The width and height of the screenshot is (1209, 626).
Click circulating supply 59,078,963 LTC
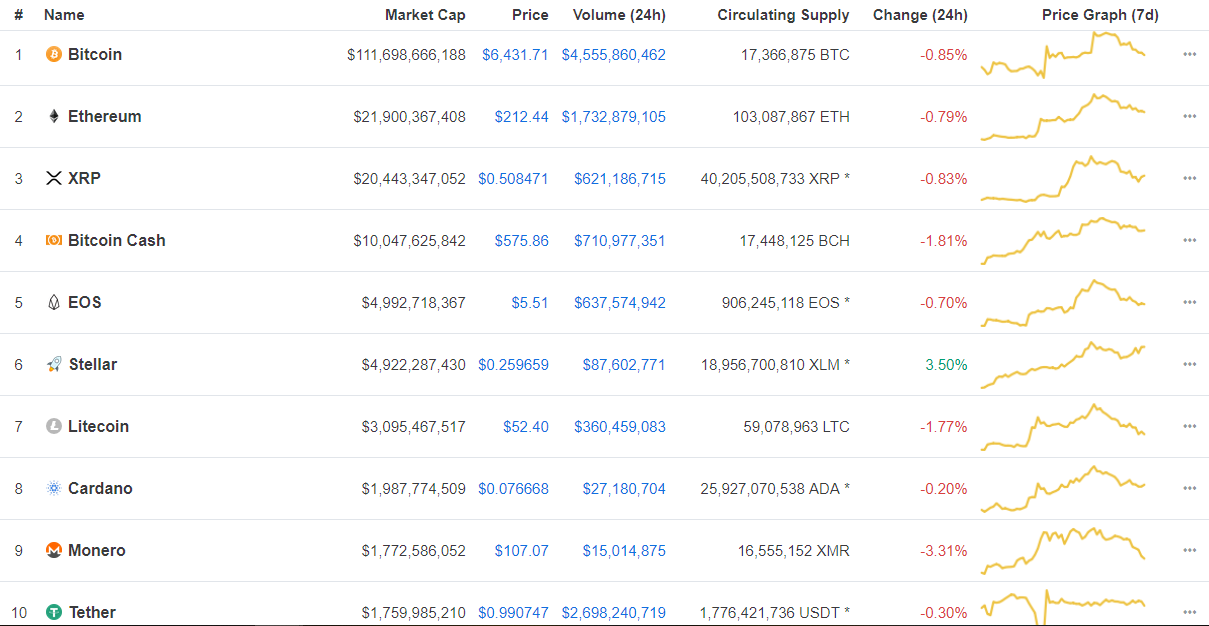[x=796, y=427]
